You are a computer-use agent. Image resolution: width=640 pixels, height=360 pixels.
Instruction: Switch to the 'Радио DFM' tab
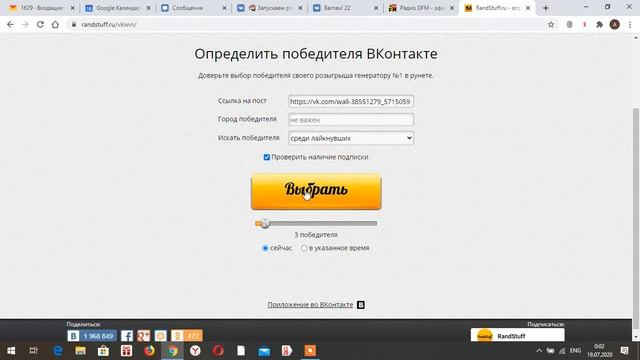(x=421, y=8)
